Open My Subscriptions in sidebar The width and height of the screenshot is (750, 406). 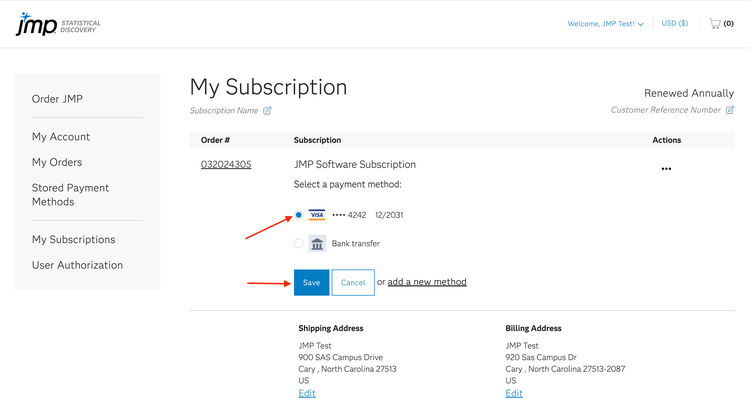74,239
